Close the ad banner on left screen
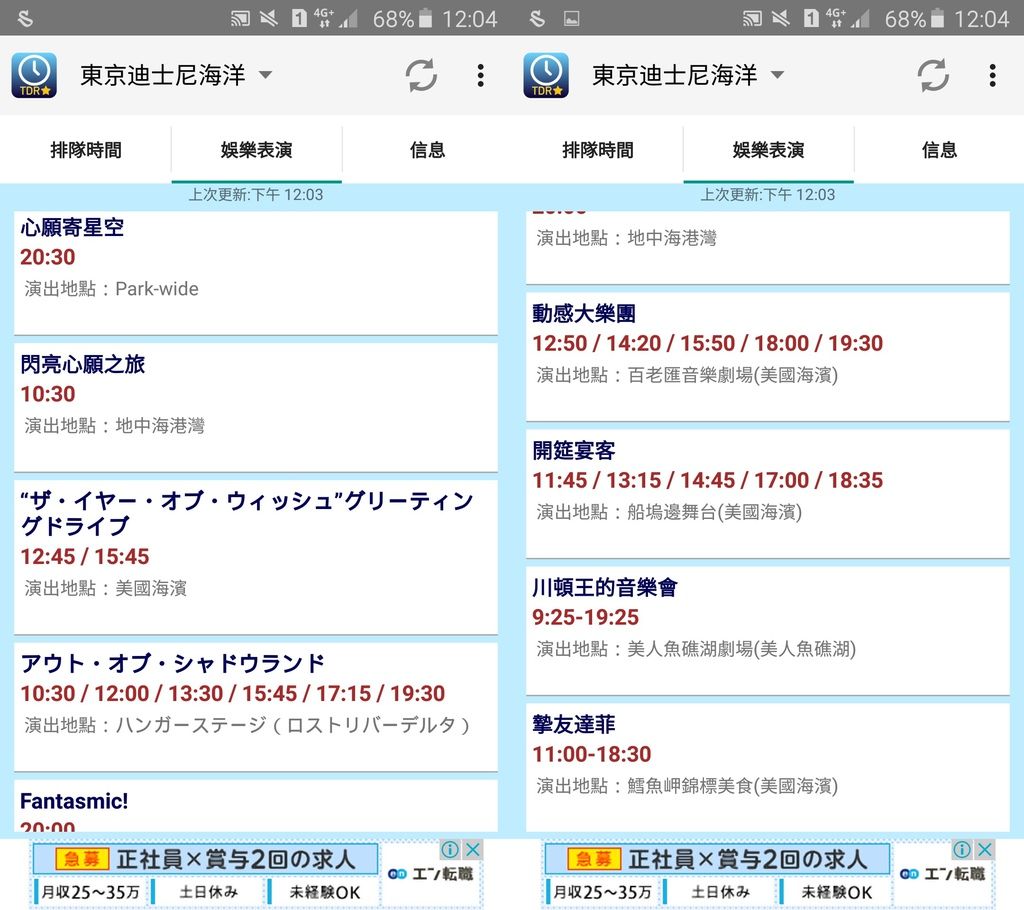The image size is (1024, 910). click(473, 849)
